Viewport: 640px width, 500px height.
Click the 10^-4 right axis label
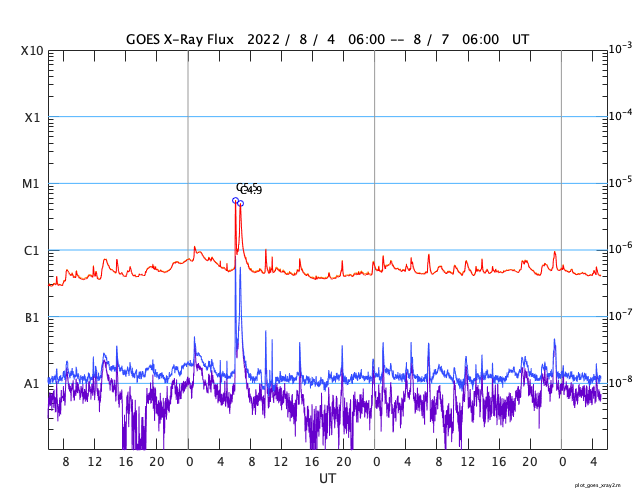tap(620, 115)
